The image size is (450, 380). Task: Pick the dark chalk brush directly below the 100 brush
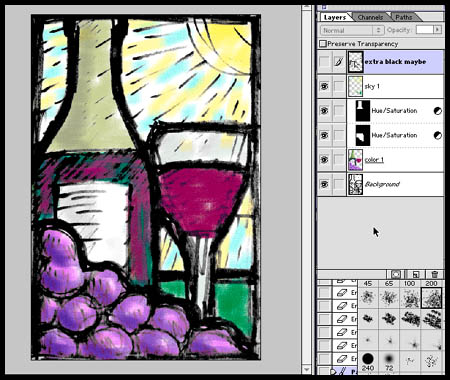[411, 319]
